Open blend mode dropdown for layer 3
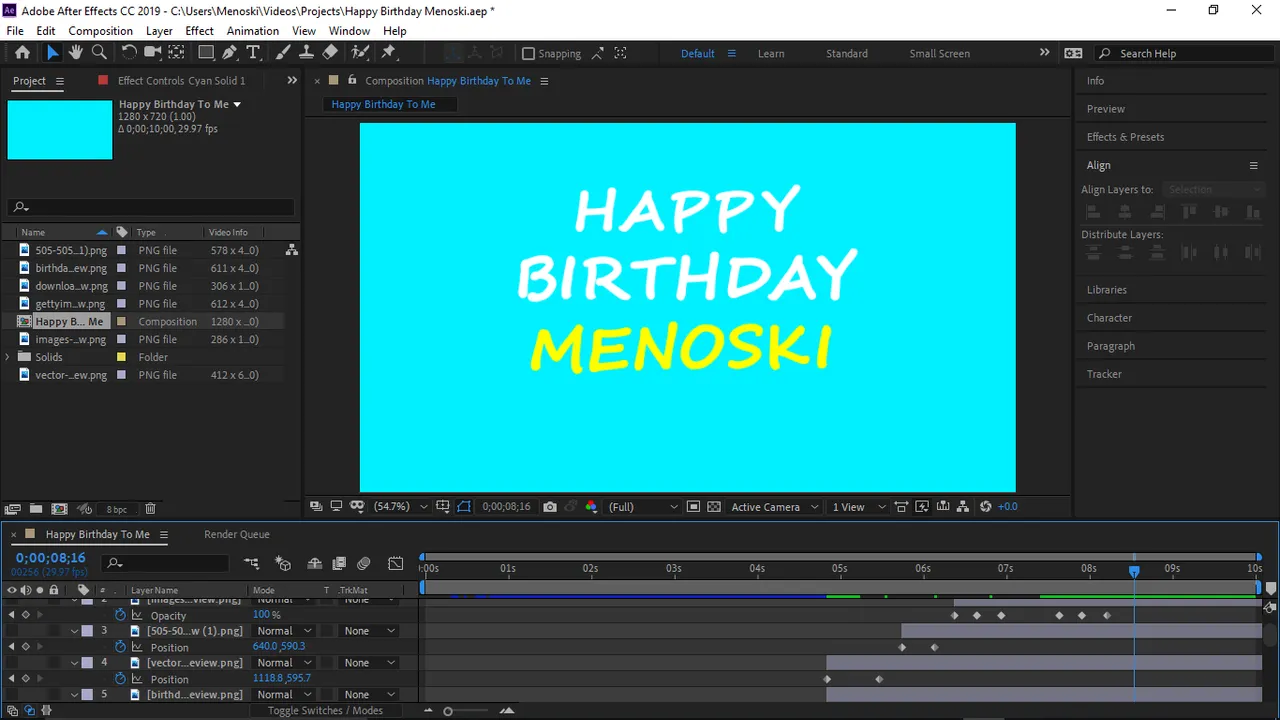 click(x=284, y=631)
